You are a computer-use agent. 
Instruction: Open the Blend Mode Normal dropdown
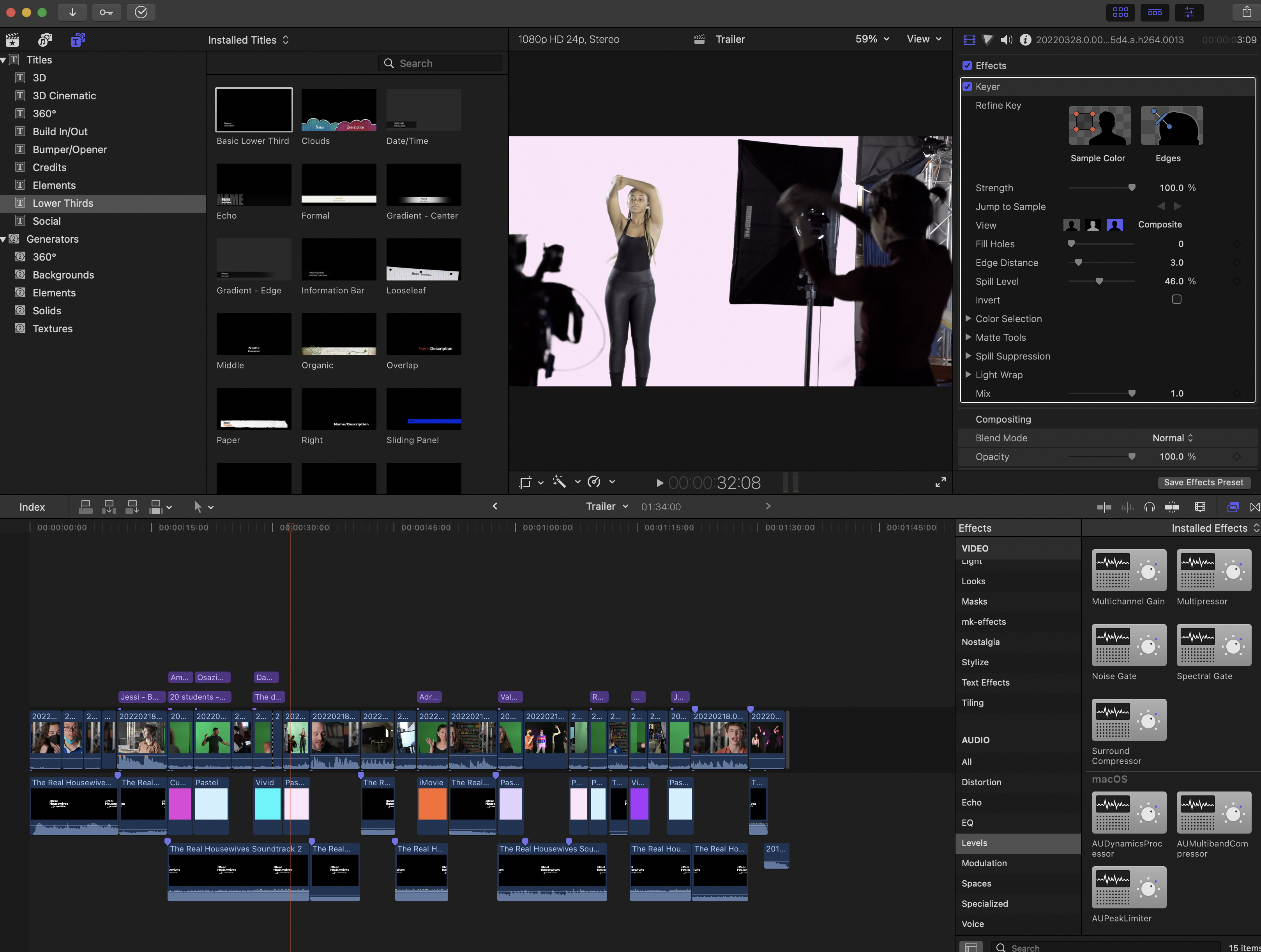coord(1172,438)
